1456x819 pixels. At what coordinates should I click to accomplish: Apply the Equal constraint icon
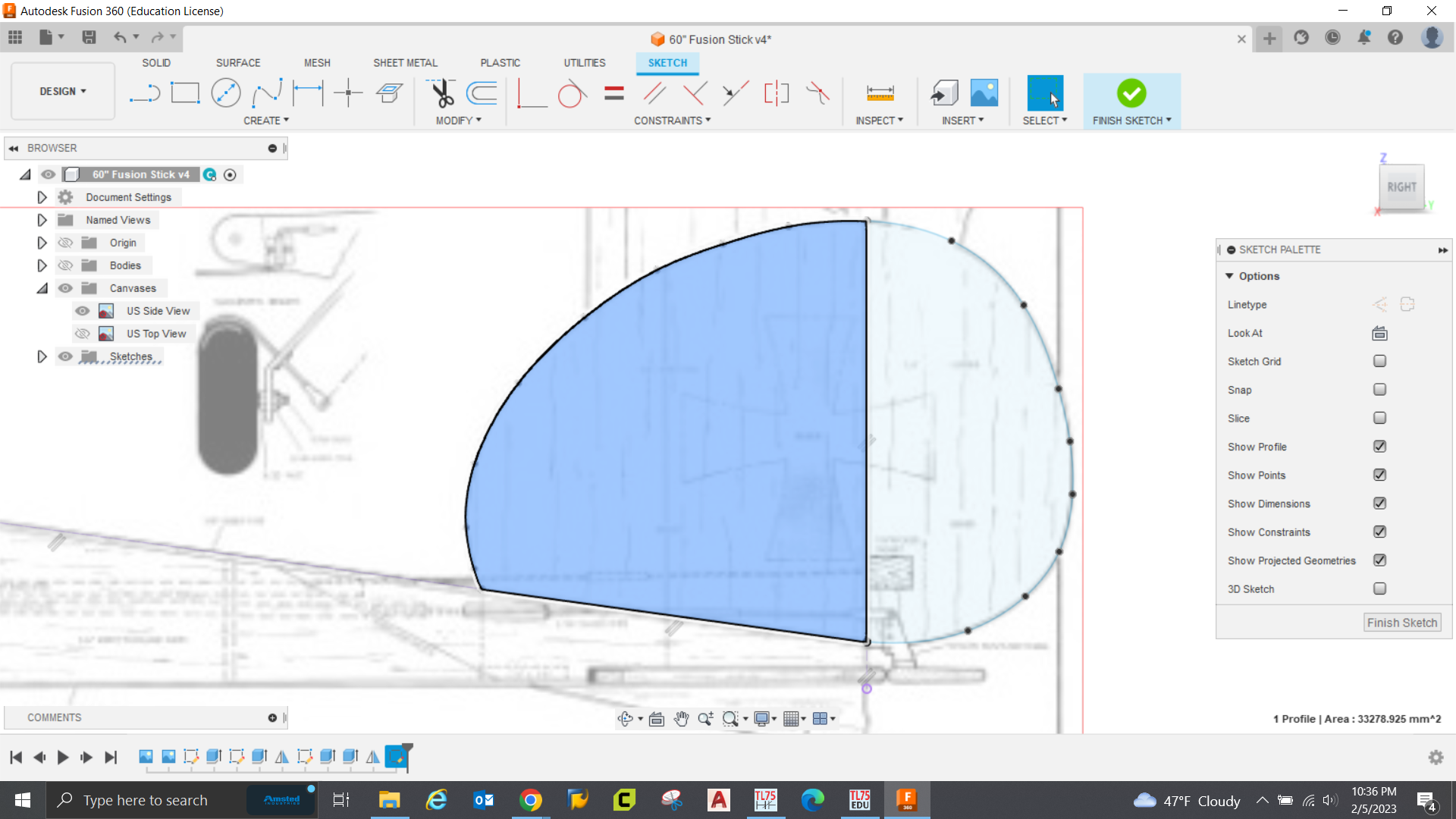(614, 93)
